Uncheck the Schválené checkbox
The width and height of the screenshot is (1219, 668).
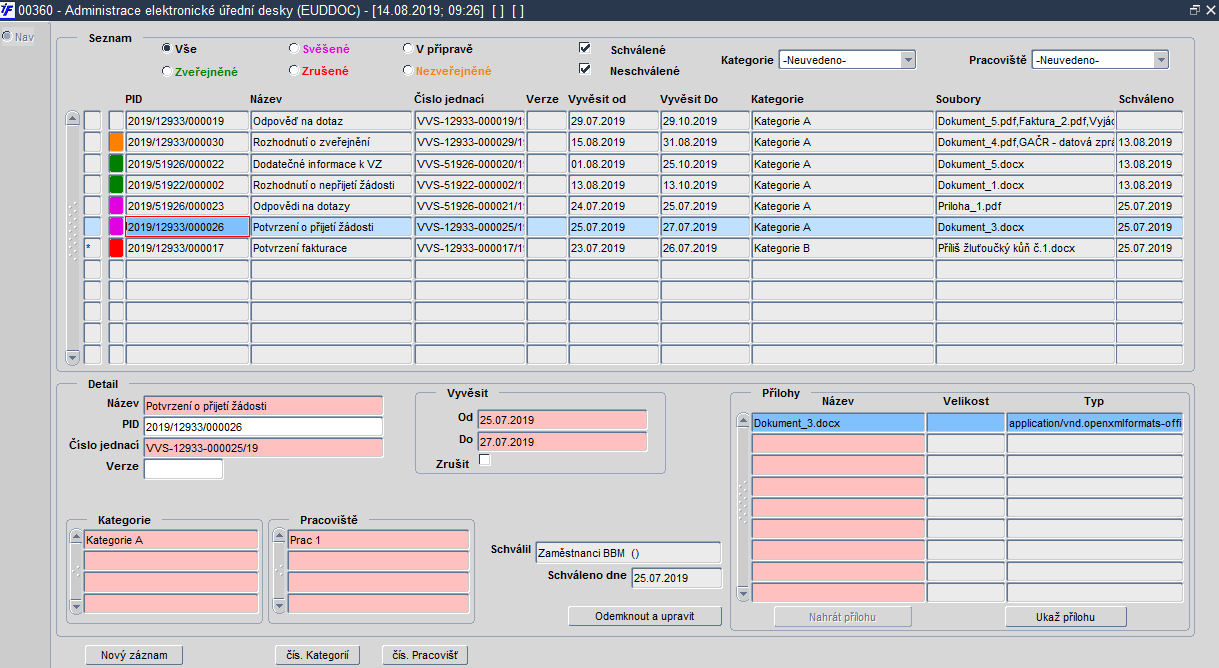tap(585, 49)
